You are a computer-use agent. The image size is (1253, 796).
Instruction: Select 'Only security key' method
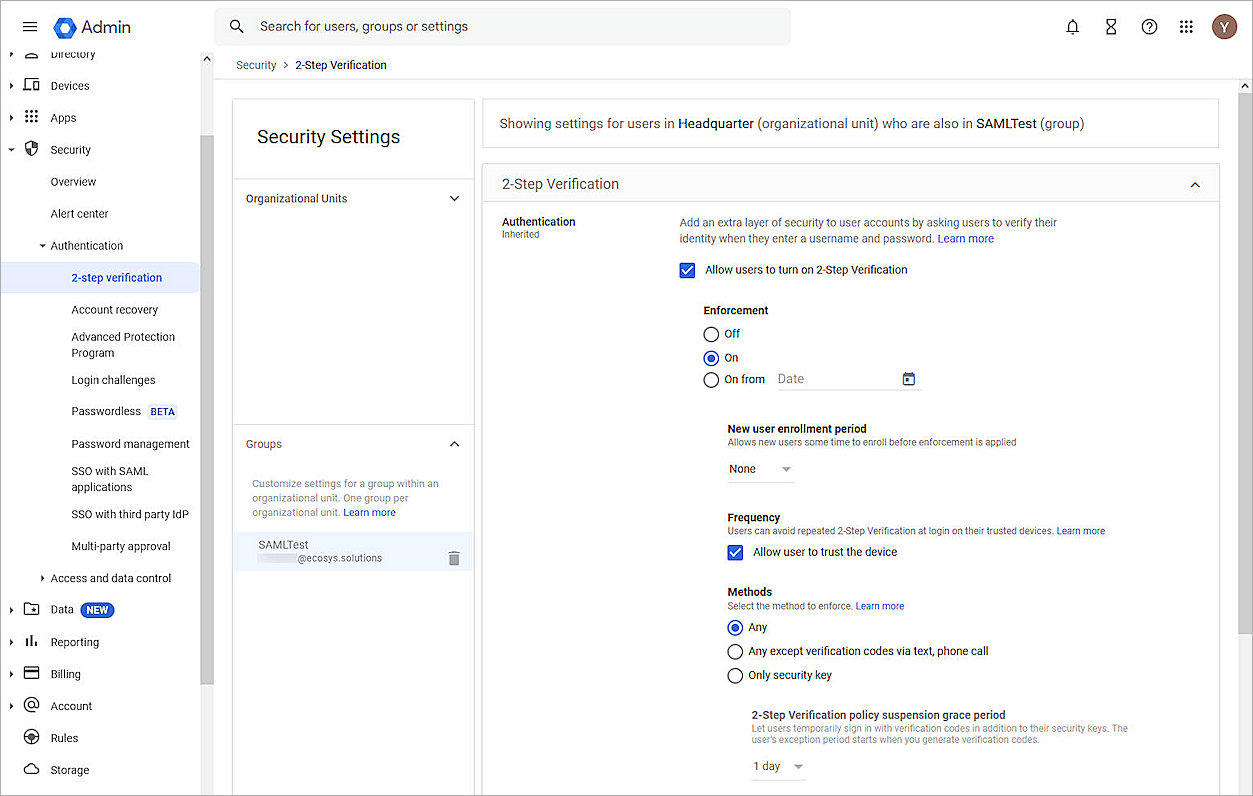[735, 675]
